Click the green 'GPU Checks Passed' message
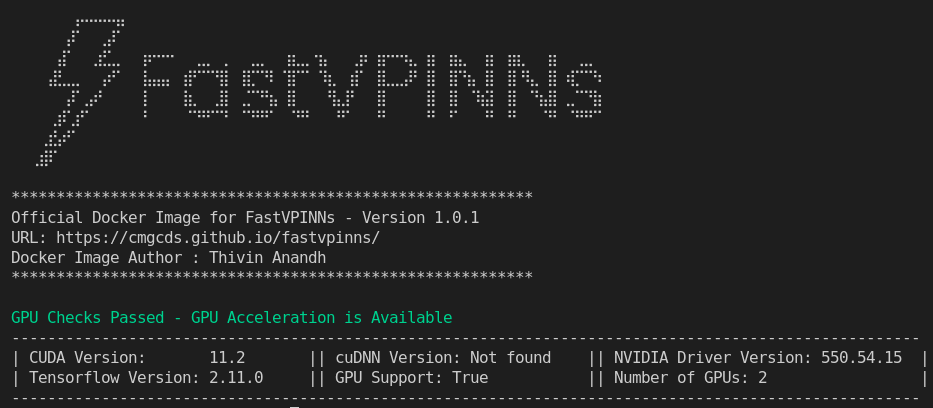 [x=231, y=318]
